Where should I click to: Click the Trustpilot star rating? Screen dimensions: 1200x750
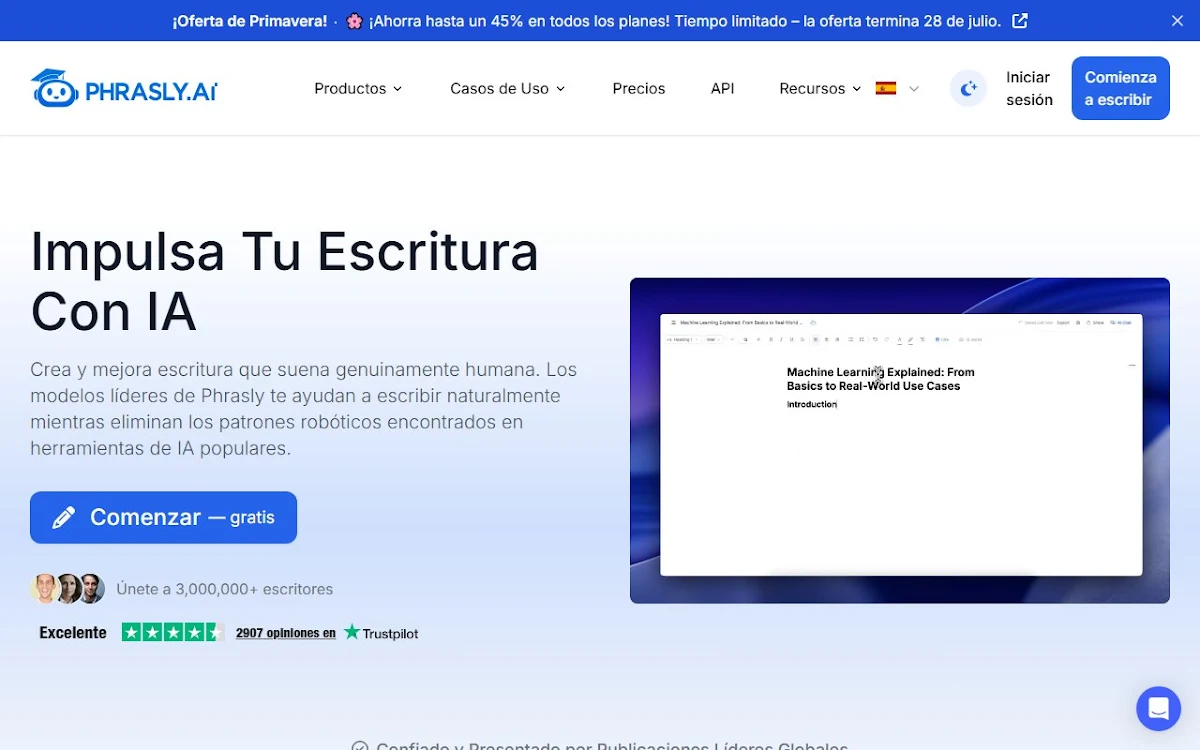click(172, 632)
